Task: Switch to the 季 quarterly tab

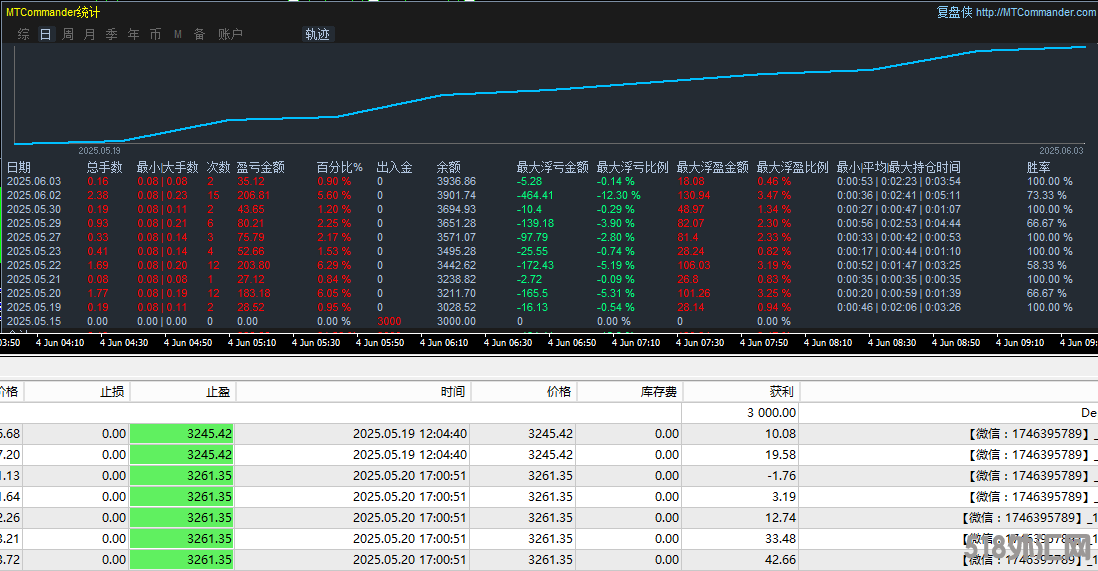Action: (111, 34)
